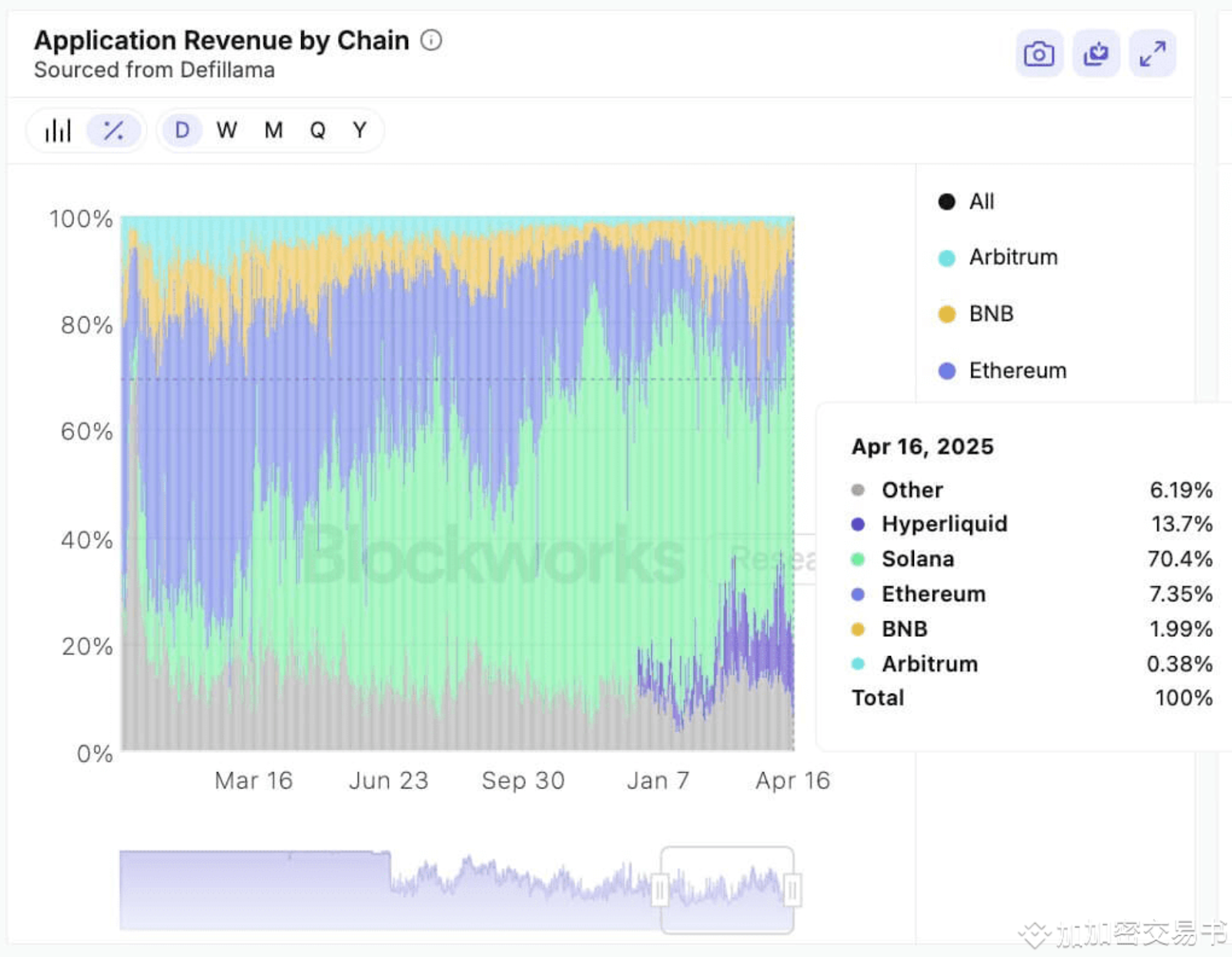The height and width of the screenshot is (957, 1232).
Task: Toggle the All series legend item
Action: tap(966, 202)
